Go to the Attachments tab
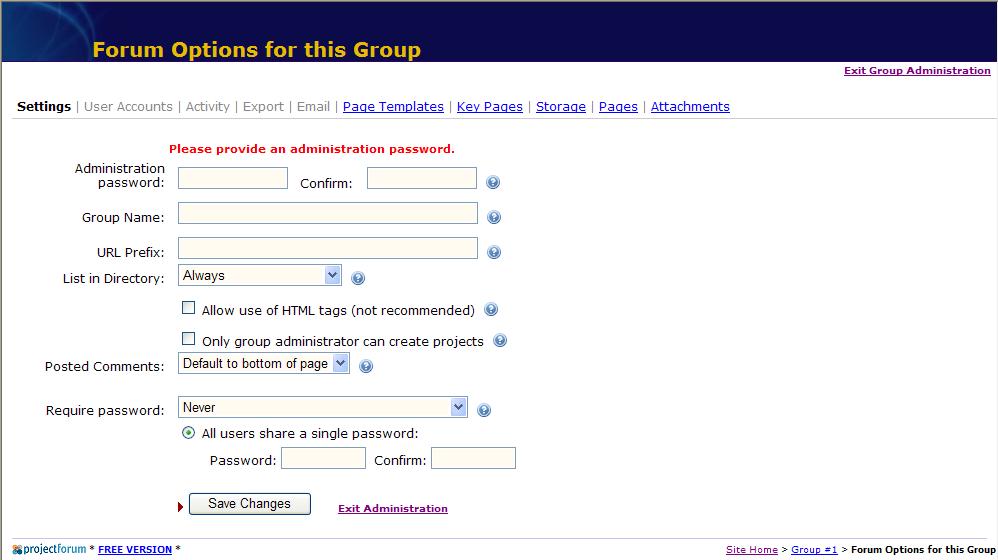The width and height of the screenshot is (998, 560). [690, 107]
